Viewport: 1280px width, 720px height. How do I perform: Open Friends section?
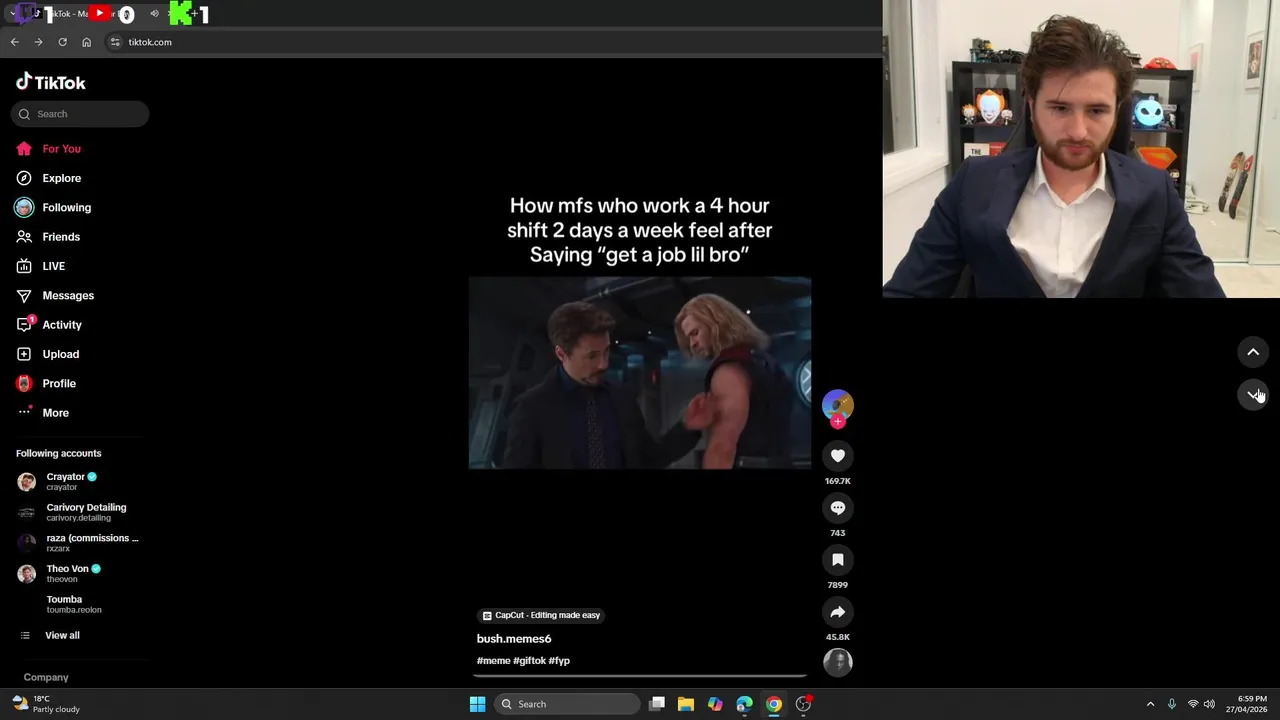[x=61, y=237]
